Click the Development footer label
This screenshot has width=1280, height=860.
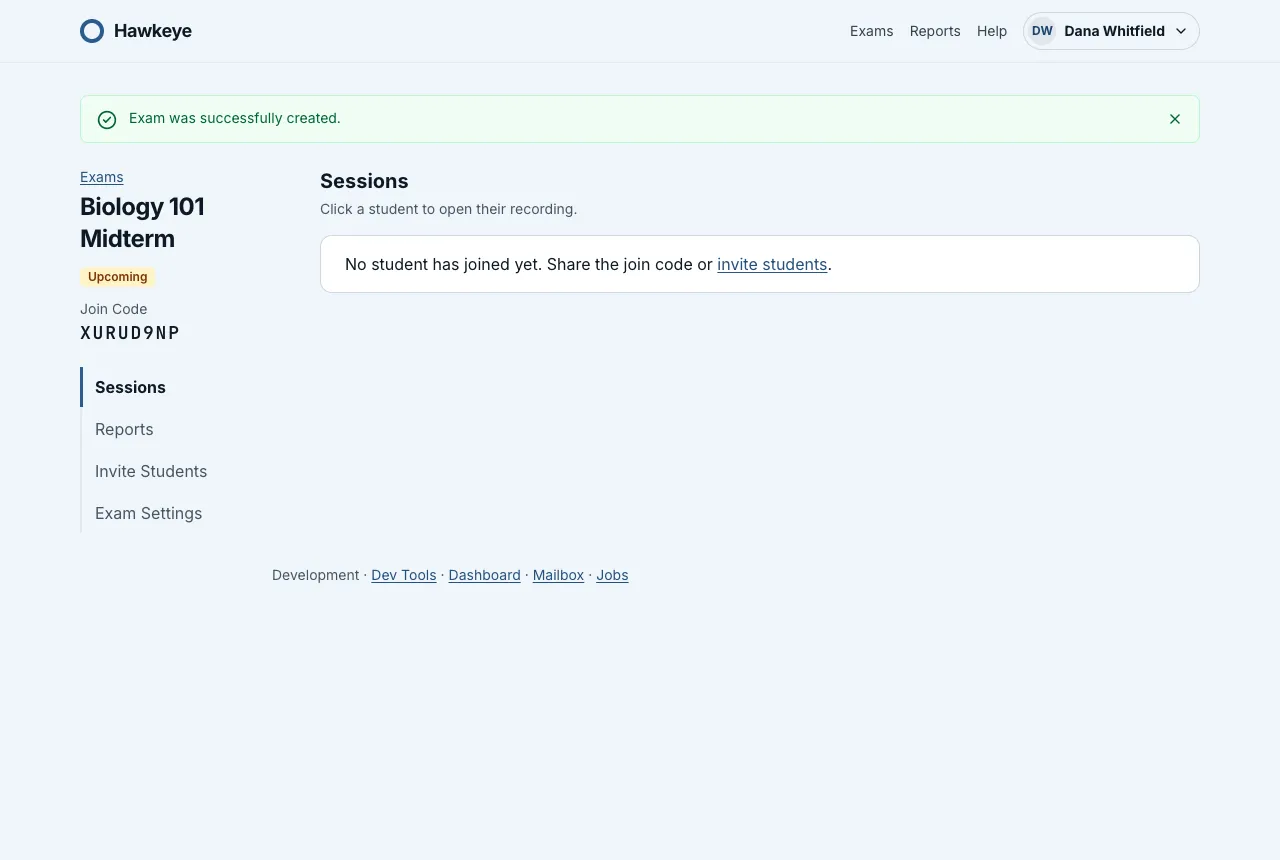pos(315,575)
